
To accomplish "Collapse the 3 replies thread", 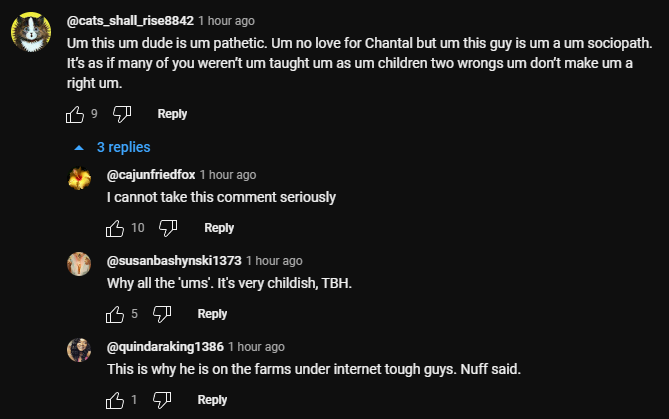I will (x=112, y=147).
